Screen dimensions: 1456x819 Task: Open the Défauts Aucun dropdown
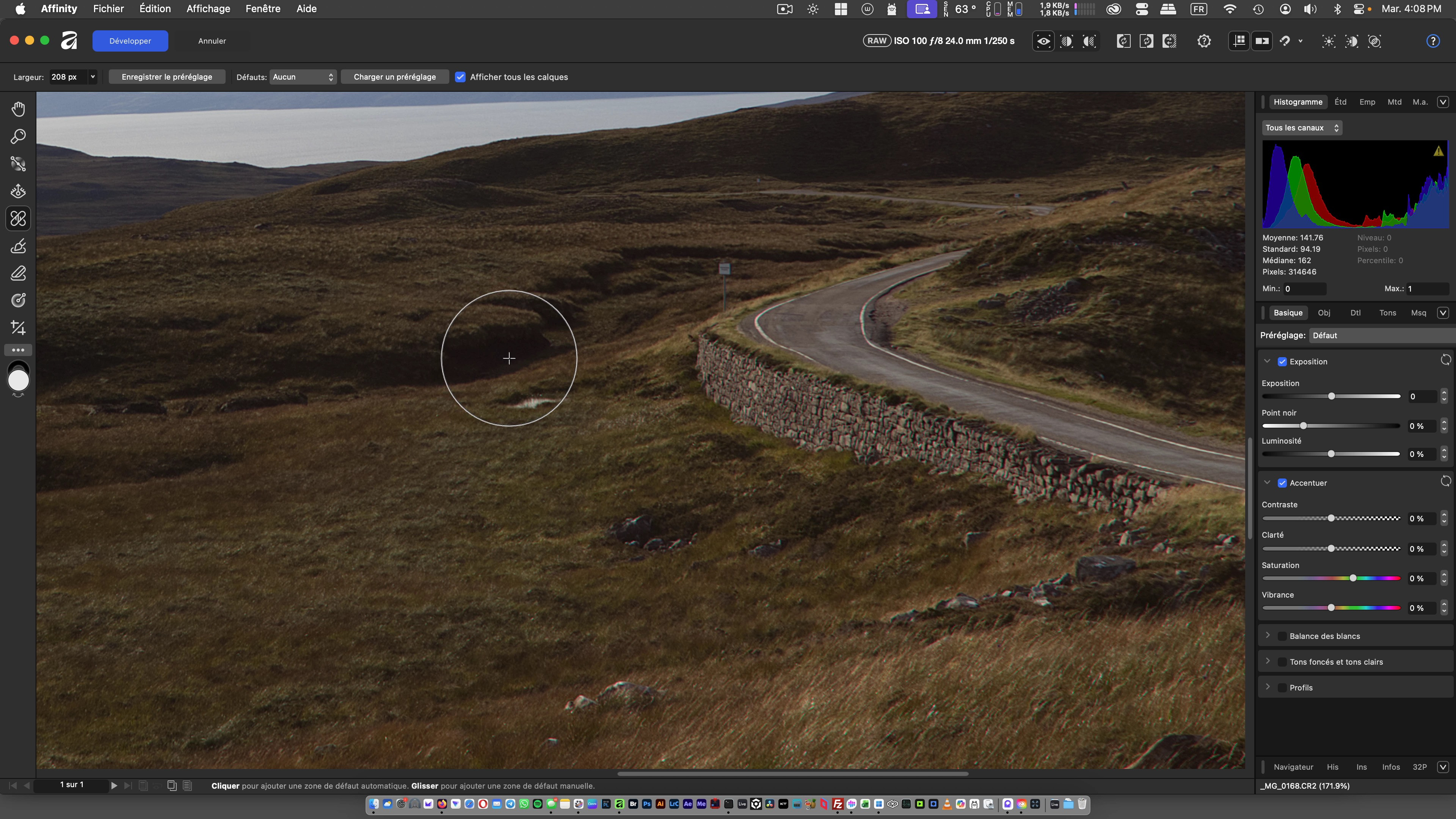(303, 77)
